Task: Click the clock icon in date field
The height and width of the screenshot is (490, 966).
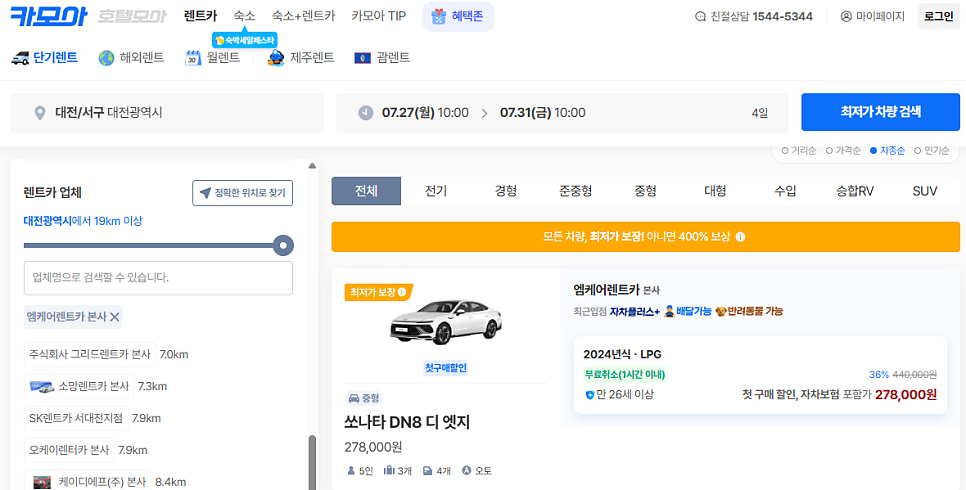Action: click(366, 113)
